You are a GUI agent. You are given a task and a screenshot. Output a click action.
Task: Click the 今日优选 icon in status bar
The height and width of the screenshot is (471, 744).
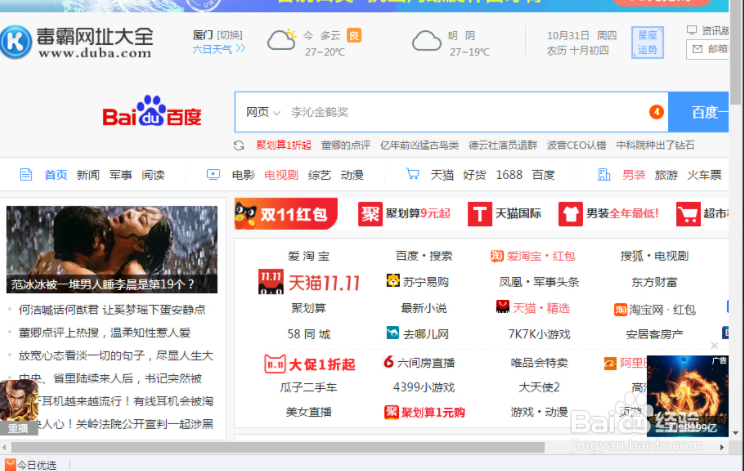tap(10, 465)
